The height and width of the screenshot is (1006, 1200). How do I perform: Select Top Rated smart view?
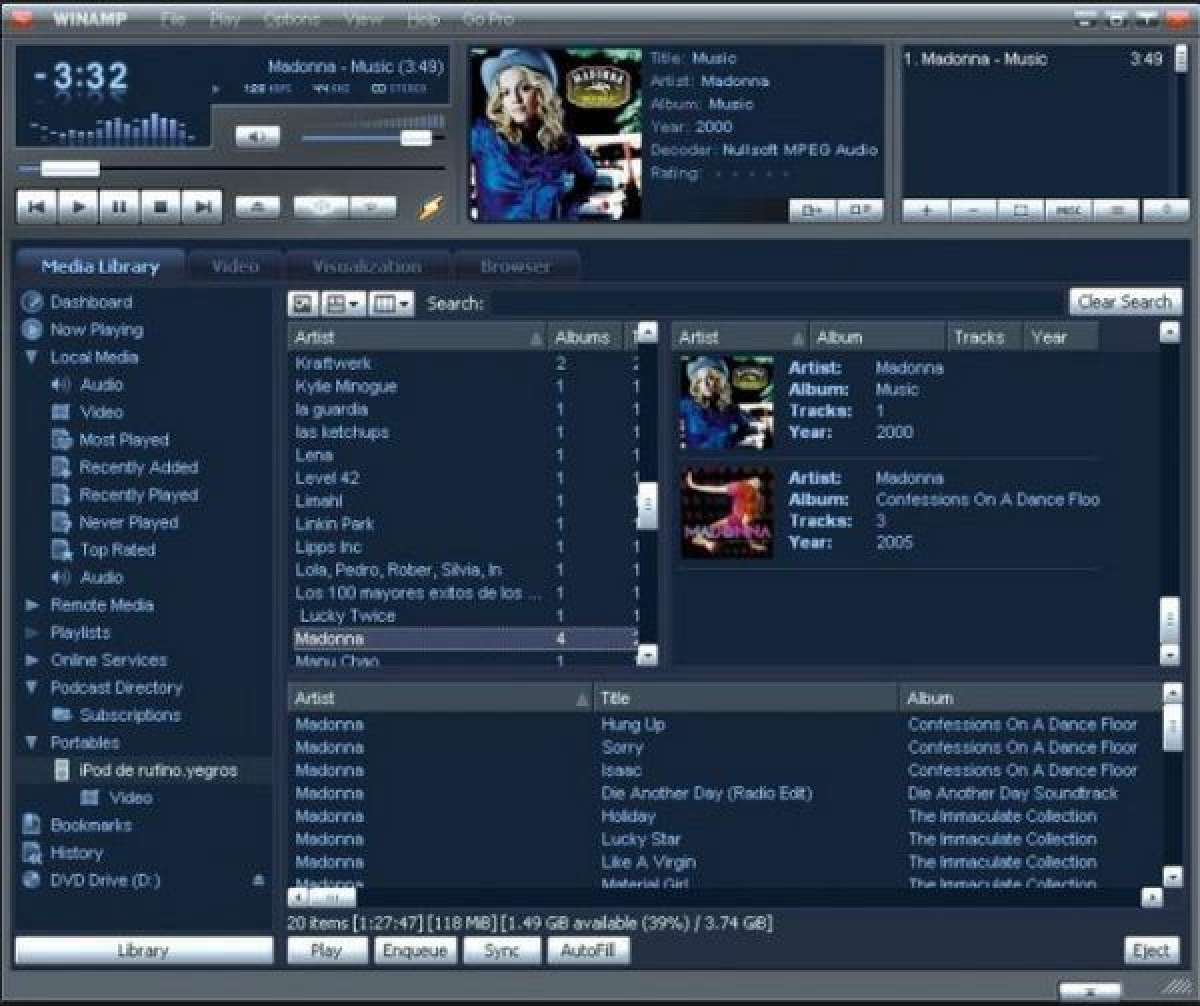click(118, 550)
